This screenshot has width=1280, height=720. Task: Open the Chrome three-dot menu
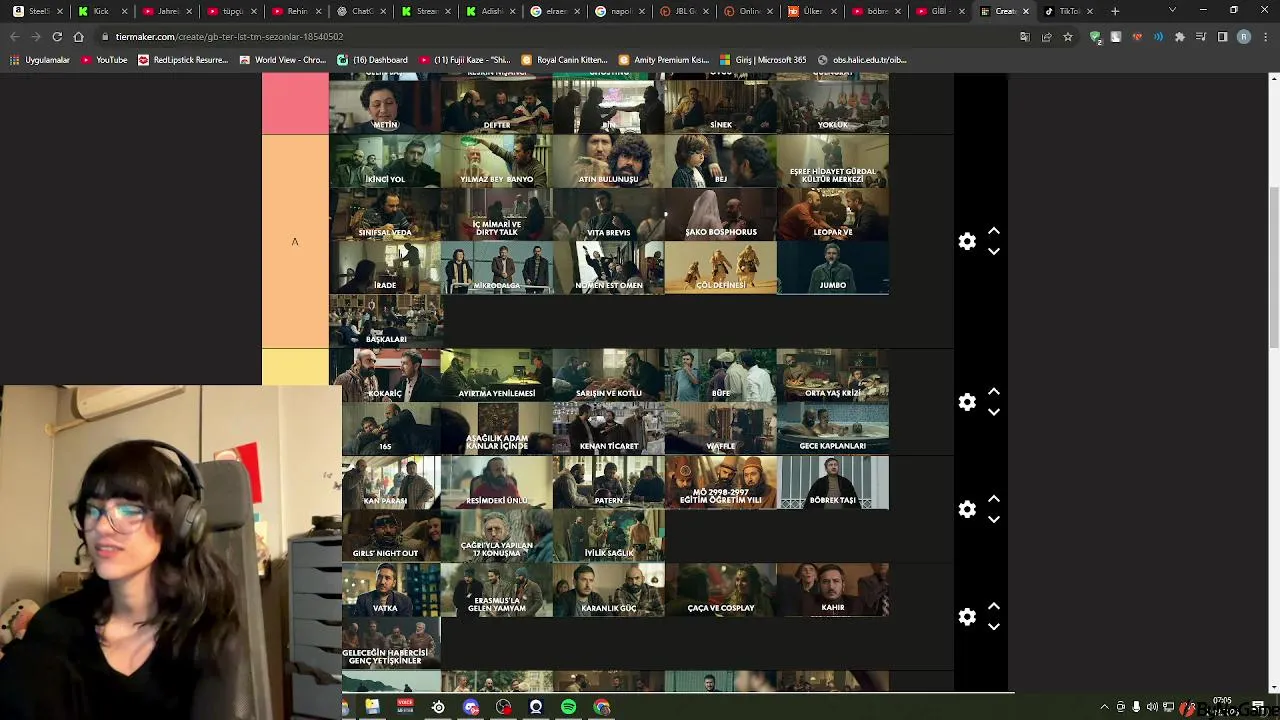coord(1265,37)
